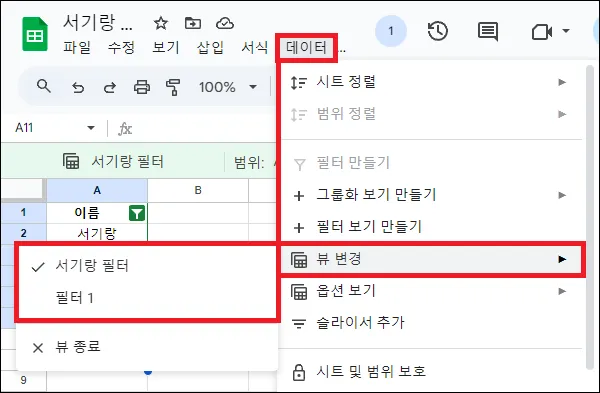This screenshot has height=393, width=600.
Task: Open the 수정 menu
Action: tap(121, 47)
